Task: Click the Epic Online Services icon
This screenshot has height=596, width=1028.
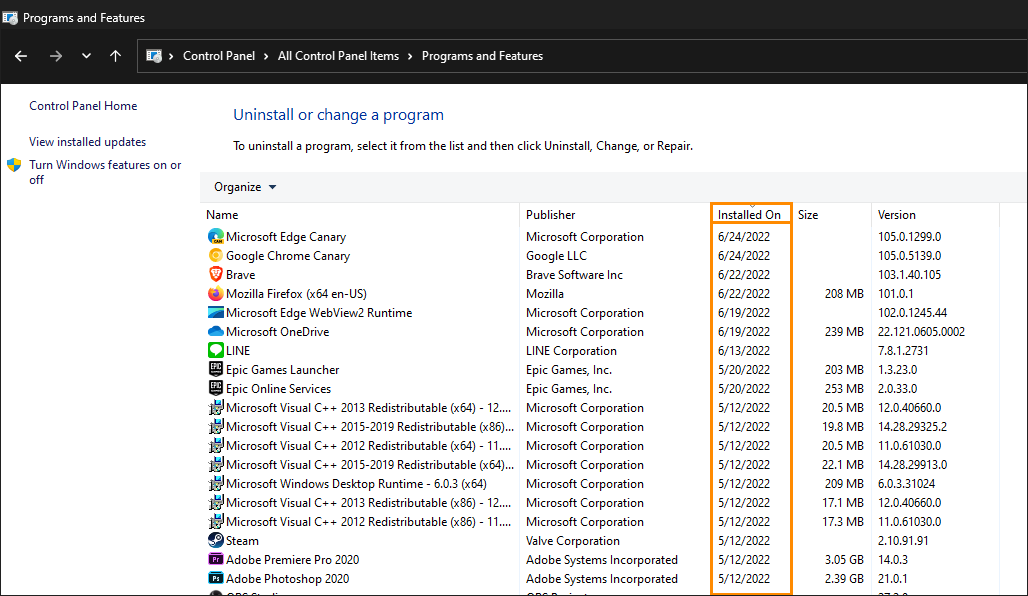Action: (216, 389)
